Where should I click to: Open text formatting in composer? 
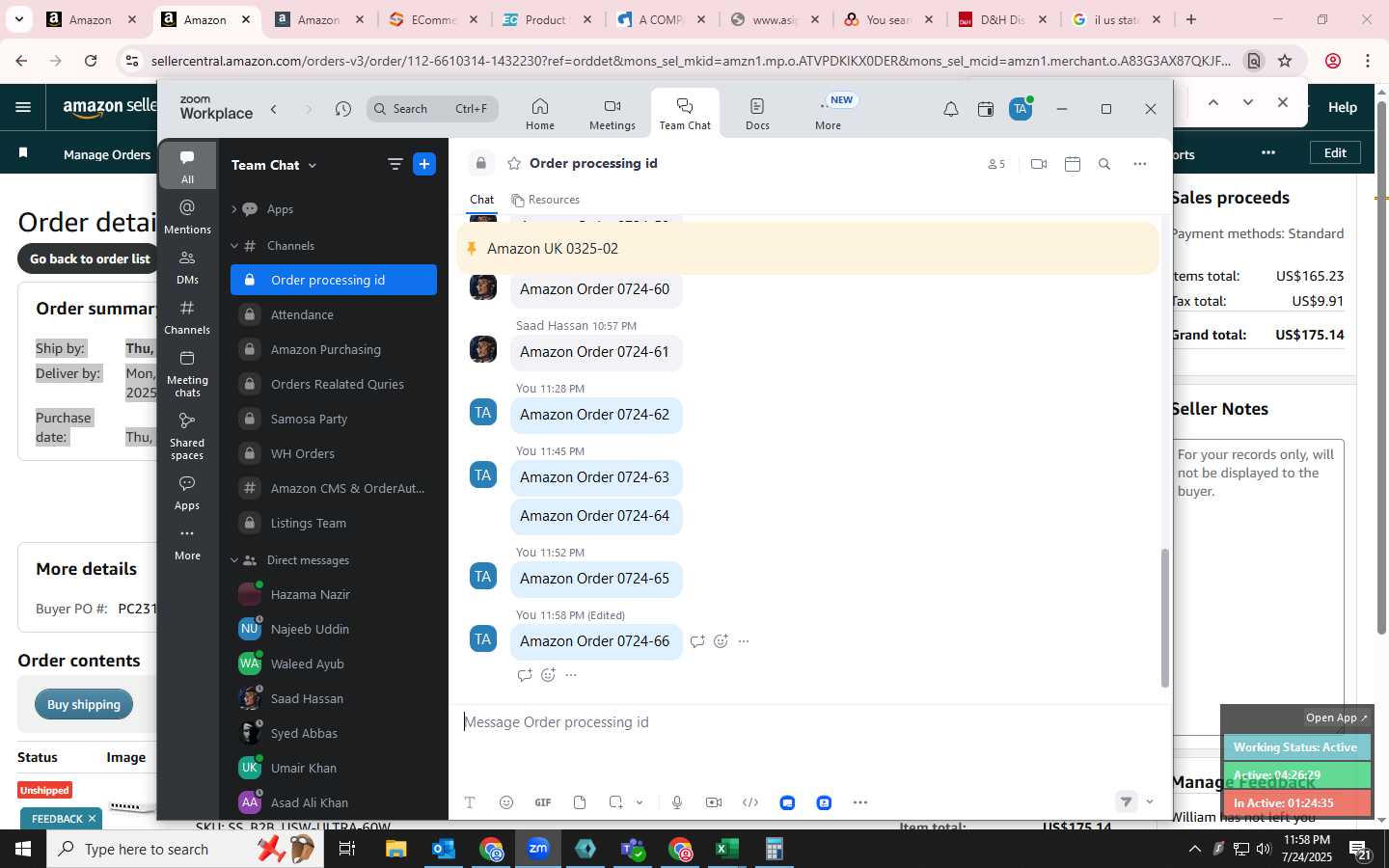pos(470,802)
